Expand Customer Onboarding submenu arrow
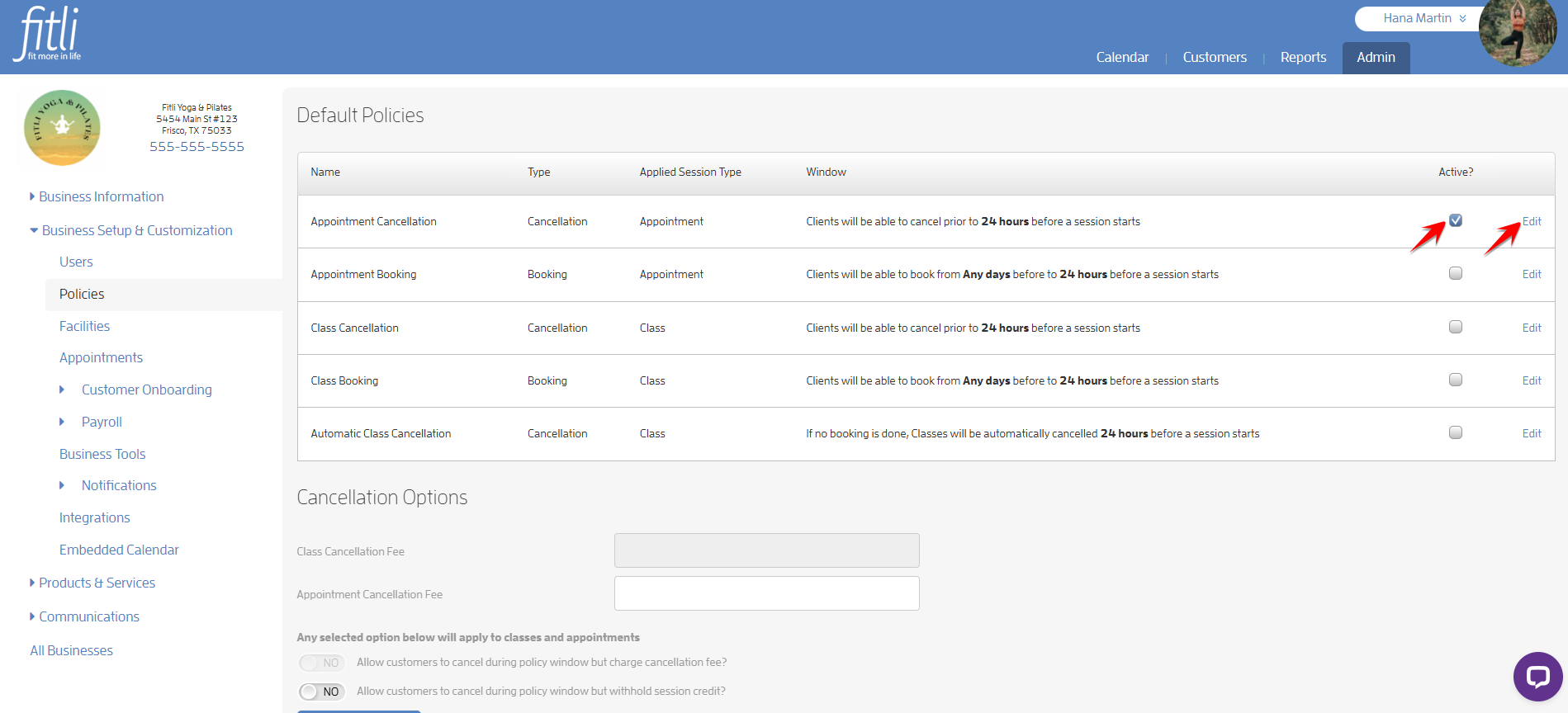Image resolution: width=1568 pixels, height=713 pixels. tap(62, 390)
